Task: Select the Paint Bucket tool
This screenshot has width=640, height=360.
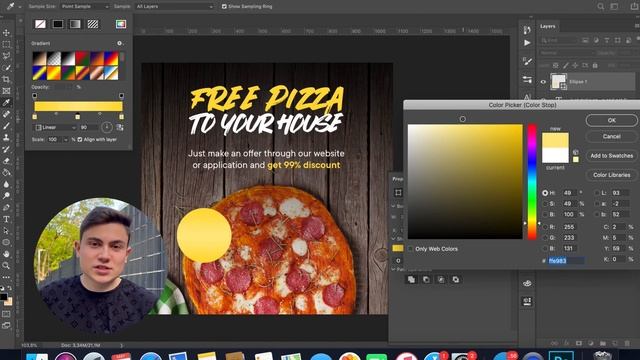Action: [6, 173]
